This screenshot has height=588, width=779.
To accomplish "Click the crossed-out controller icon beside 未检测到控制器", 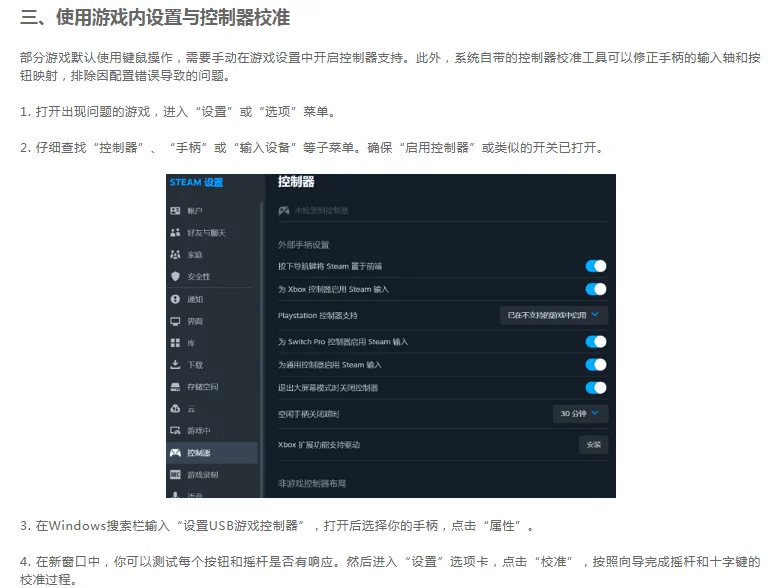I will click(284, 211).
